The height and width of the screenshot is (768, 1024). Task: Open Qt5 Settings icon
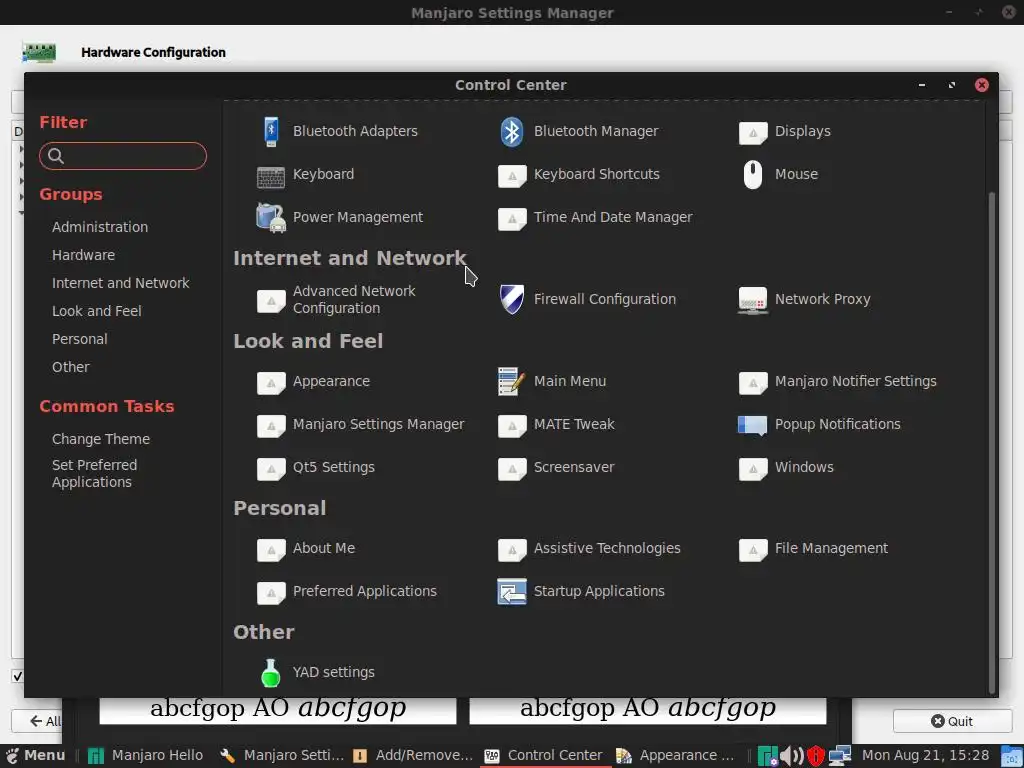pyautogui.click(x=270, y=469)
